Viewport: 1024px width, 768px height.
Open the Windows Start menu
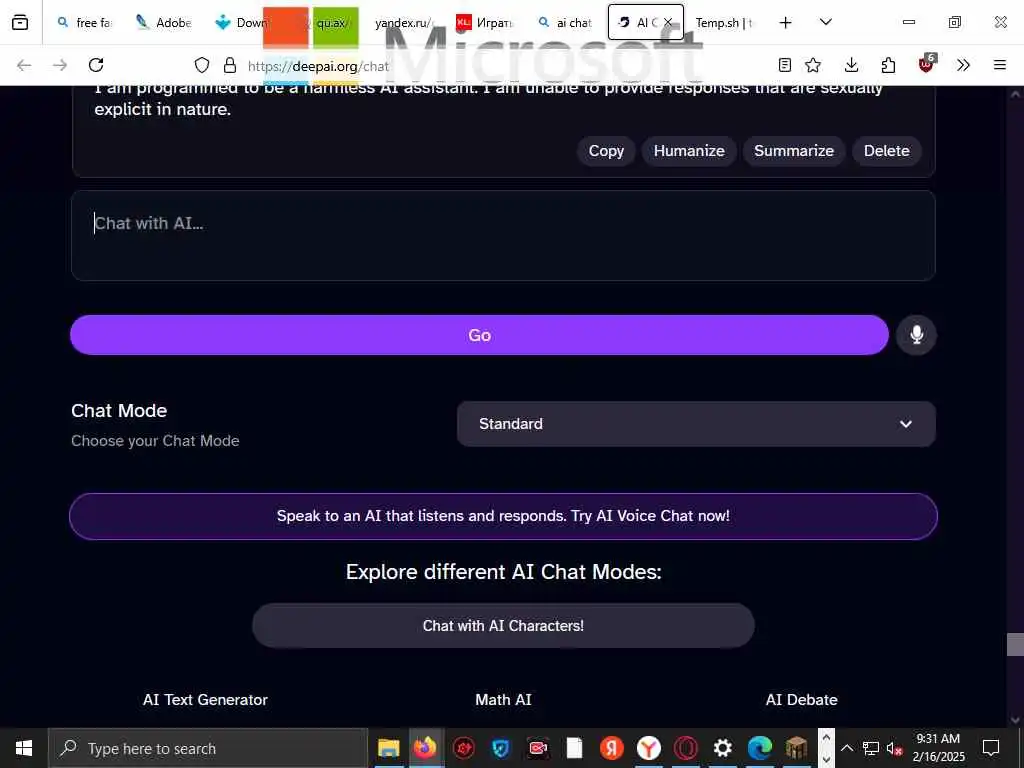coord(24,748)
